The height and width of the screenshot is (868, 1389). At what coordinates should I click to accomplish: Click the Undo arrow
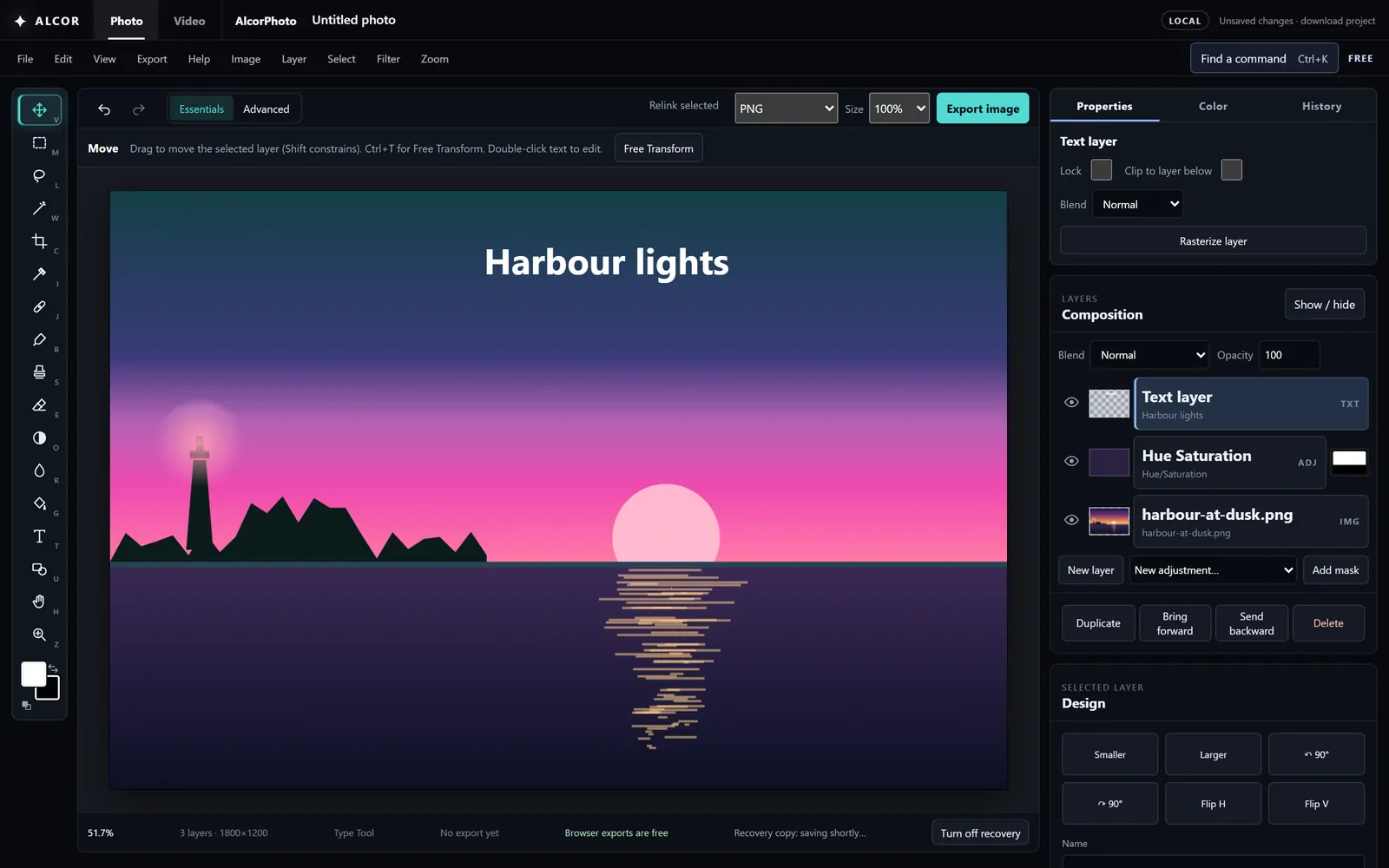[104, 109]
